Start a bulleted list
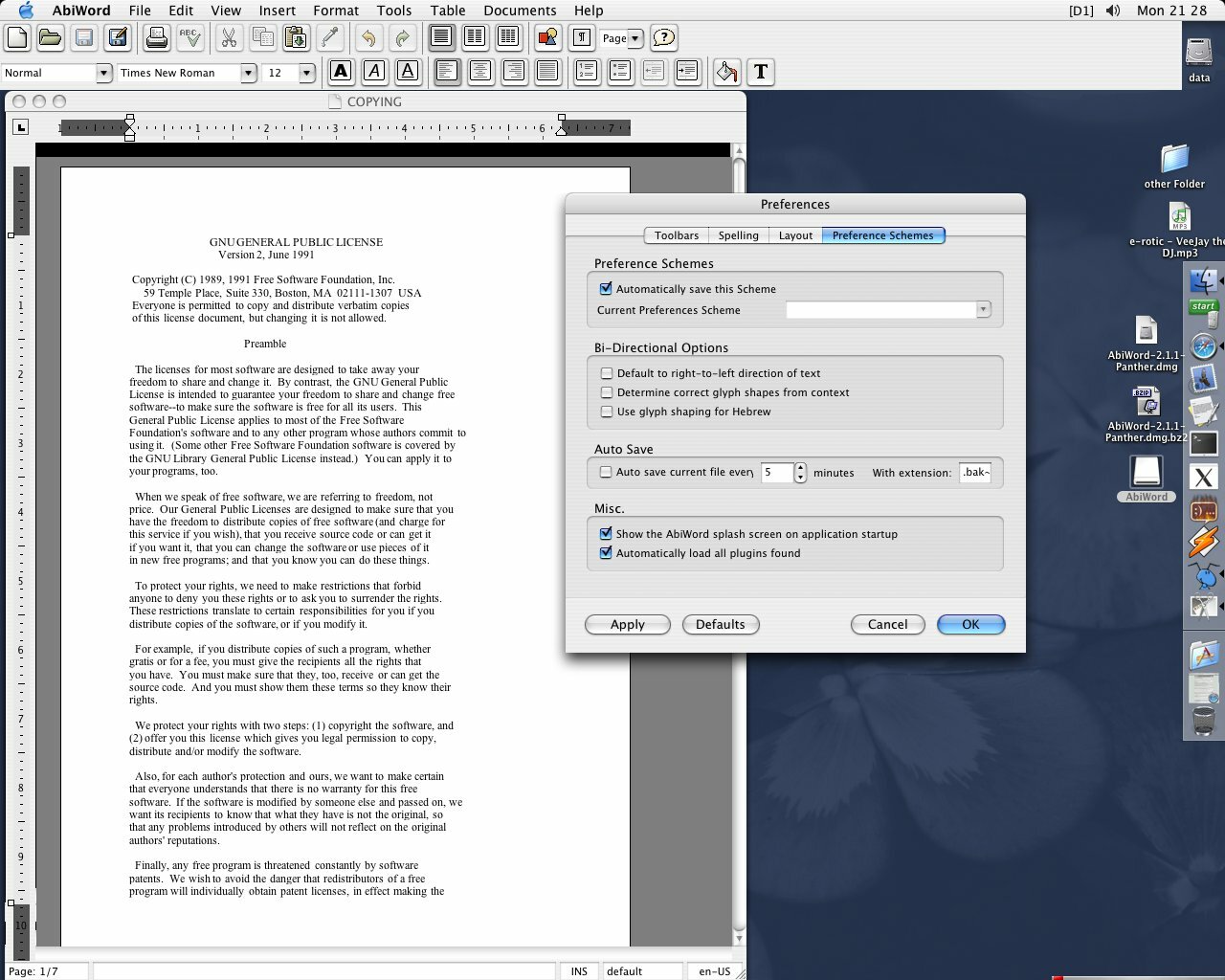 620,72
